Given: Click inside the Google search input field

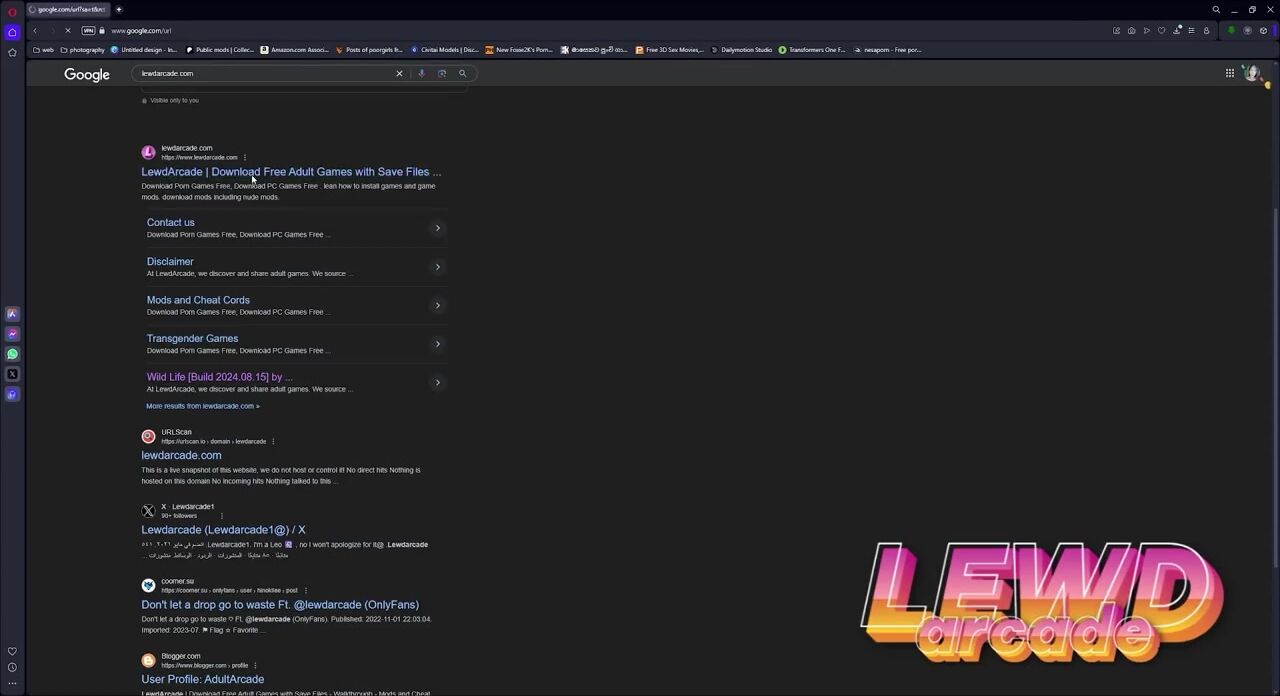Looking at the screenshot, I should click(260, 73).
